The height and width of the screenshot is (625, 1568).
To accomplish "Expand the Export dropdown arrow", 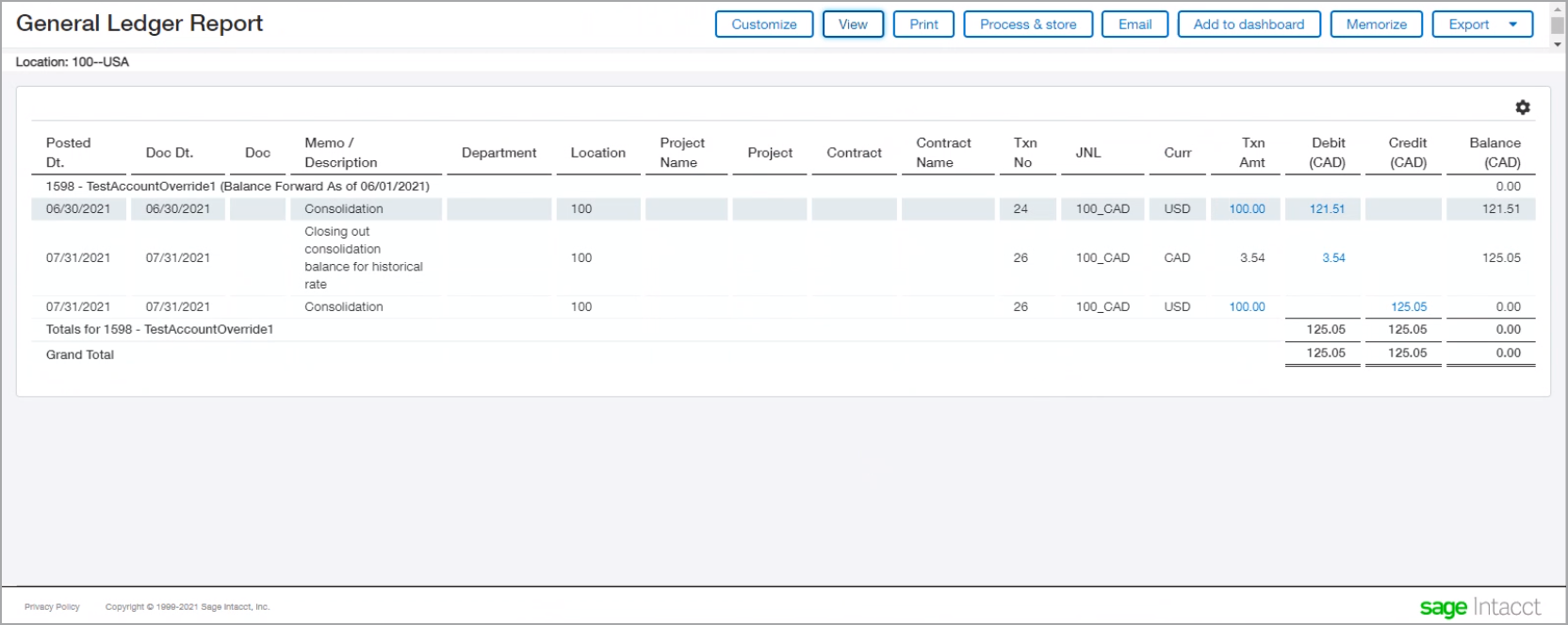I will point(1513,25).
